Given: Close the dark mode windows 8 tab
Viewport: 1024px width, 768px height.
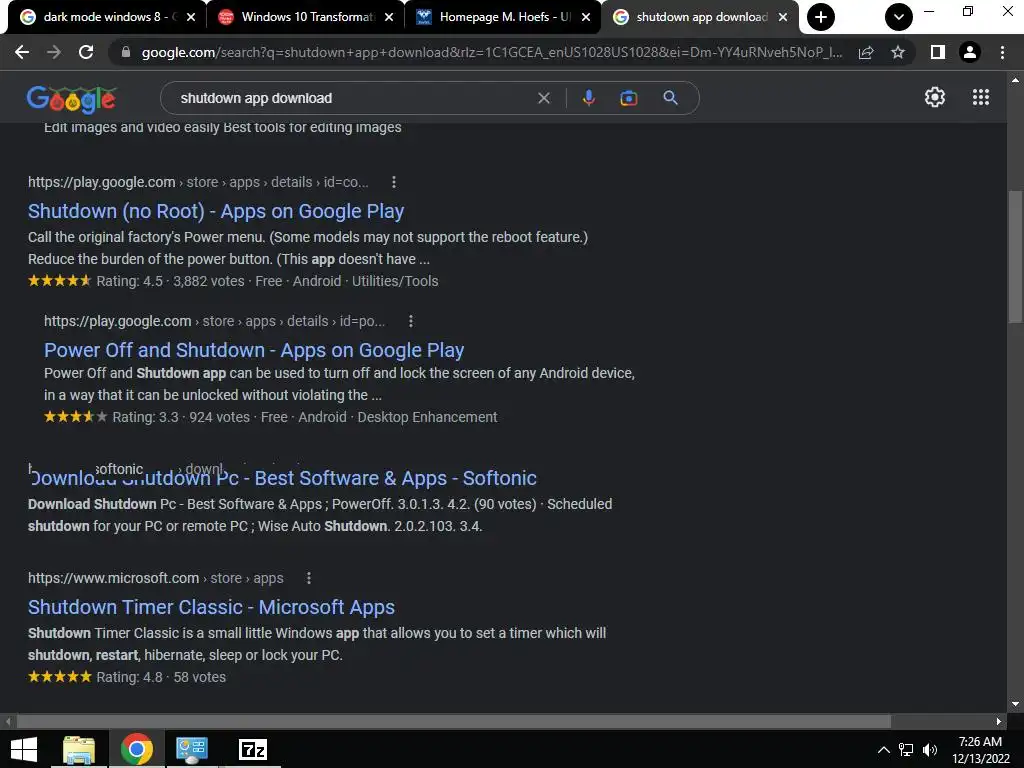Looking at the screenshot, I should coord(191,17).
